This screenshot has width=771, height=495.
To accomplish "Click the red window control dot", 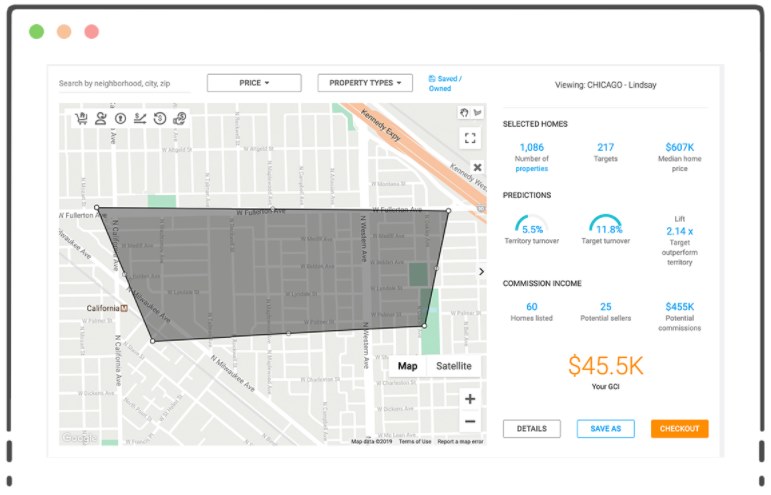I will [x=91, y=31].
